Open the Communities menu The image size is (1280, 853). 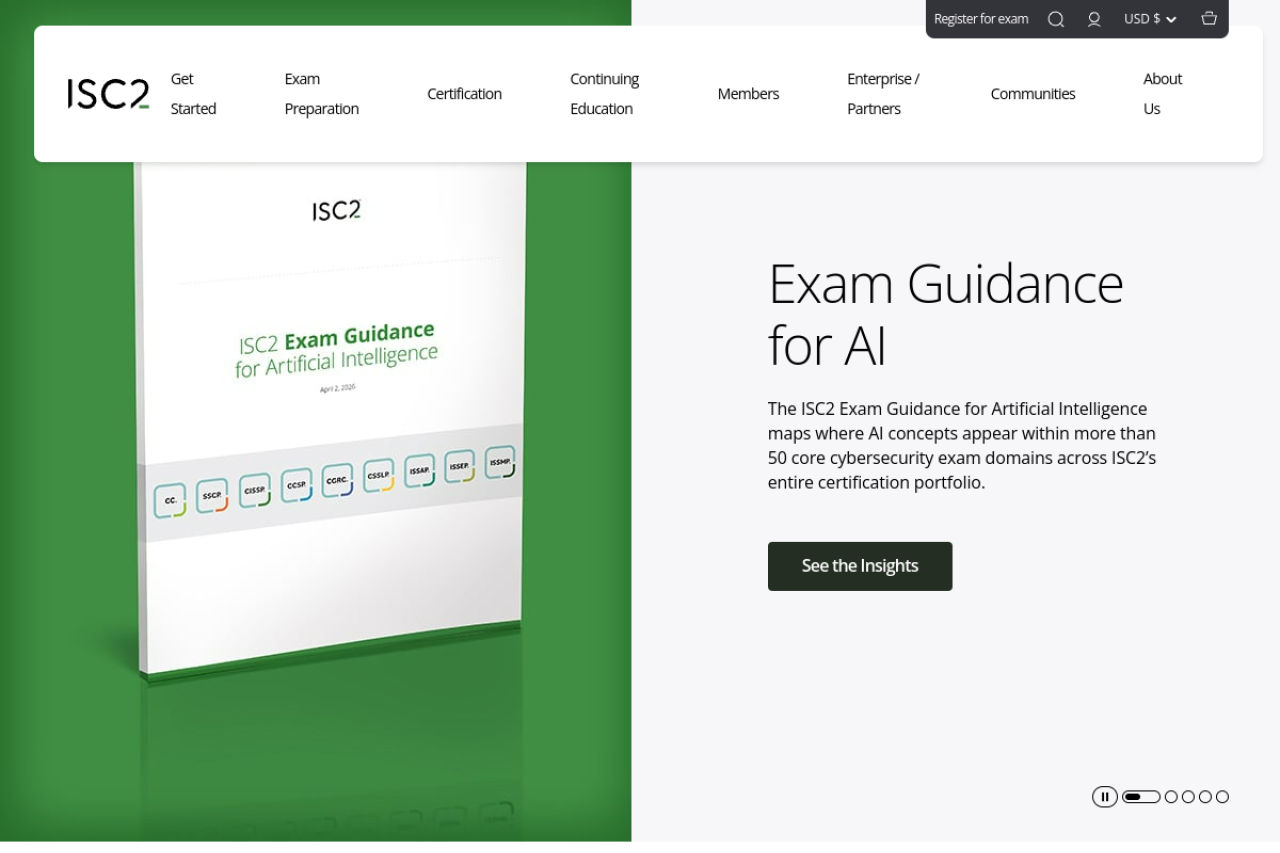coord(1033,94)
